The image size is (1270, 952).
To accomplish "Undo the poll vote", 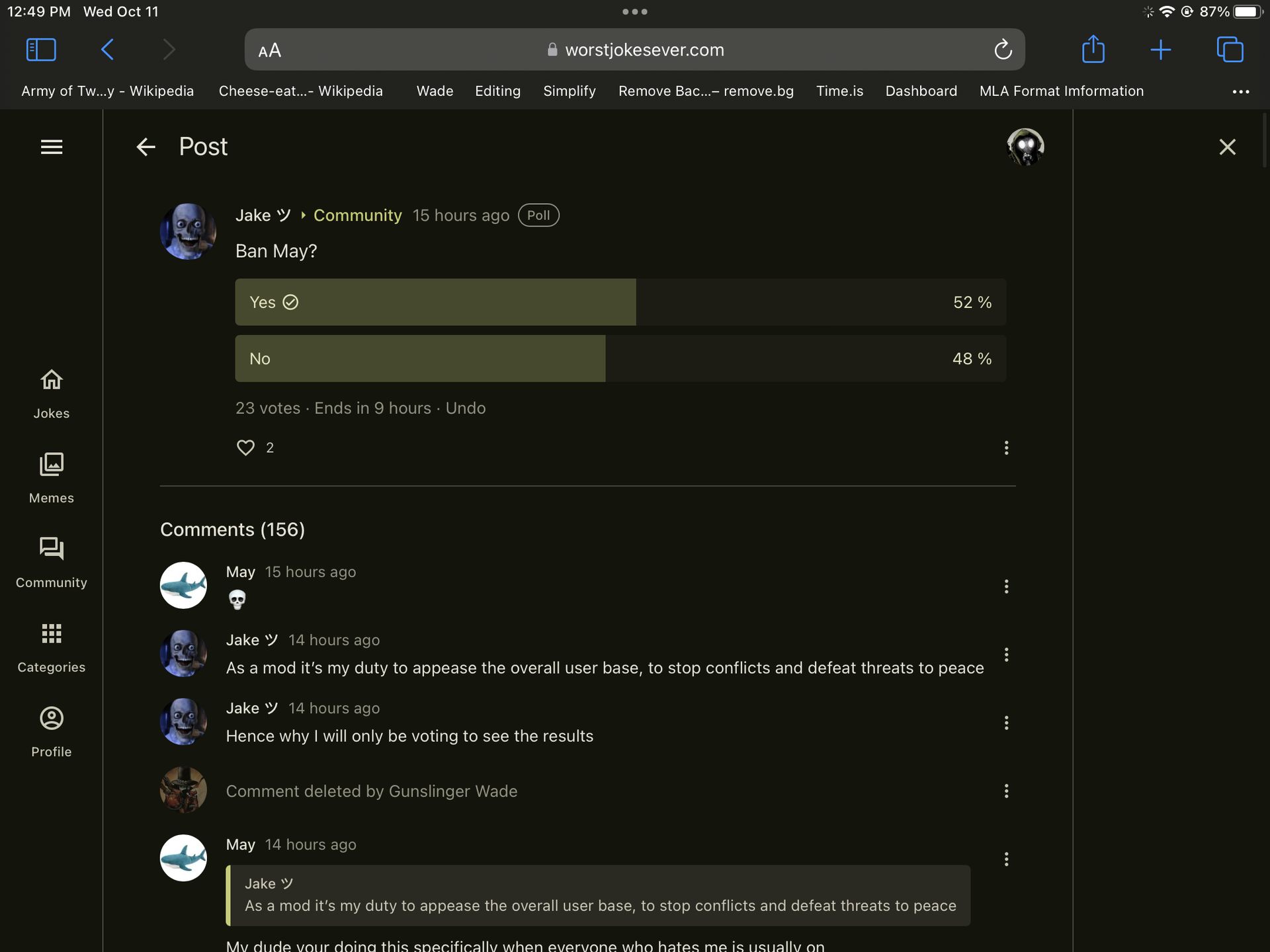I will 465,408.
